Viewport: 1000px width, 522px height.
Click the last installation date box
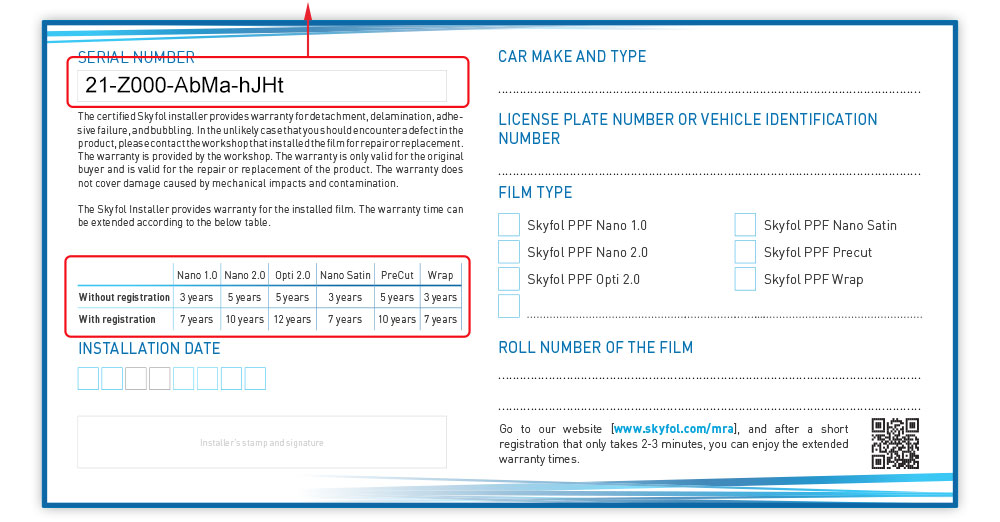pyautogui.click(x=255, y=378)
